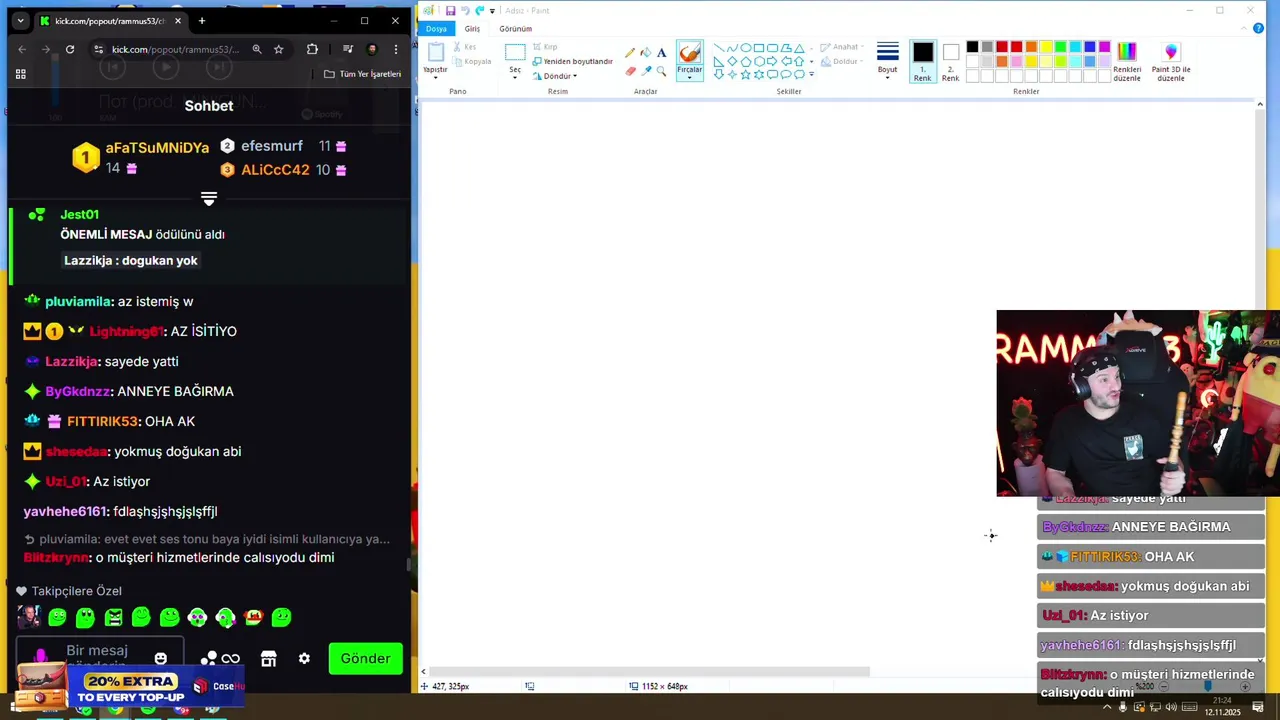Image resolution: width=1280 pixels, height=720 pixels.
Task: Open browser extensions puzzle icon
Action: (312, 49)
